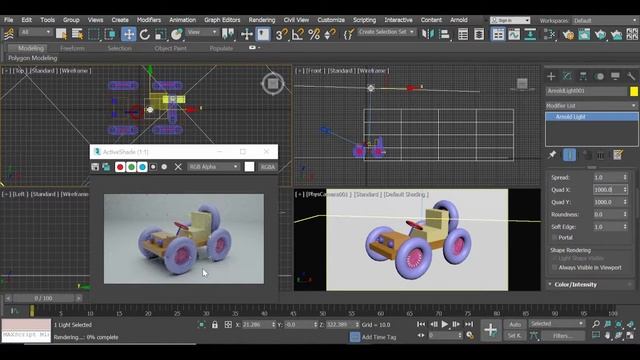640x360 pixels.
Task: Toggle the 3D Snaps button
Action: pos(281,34)
